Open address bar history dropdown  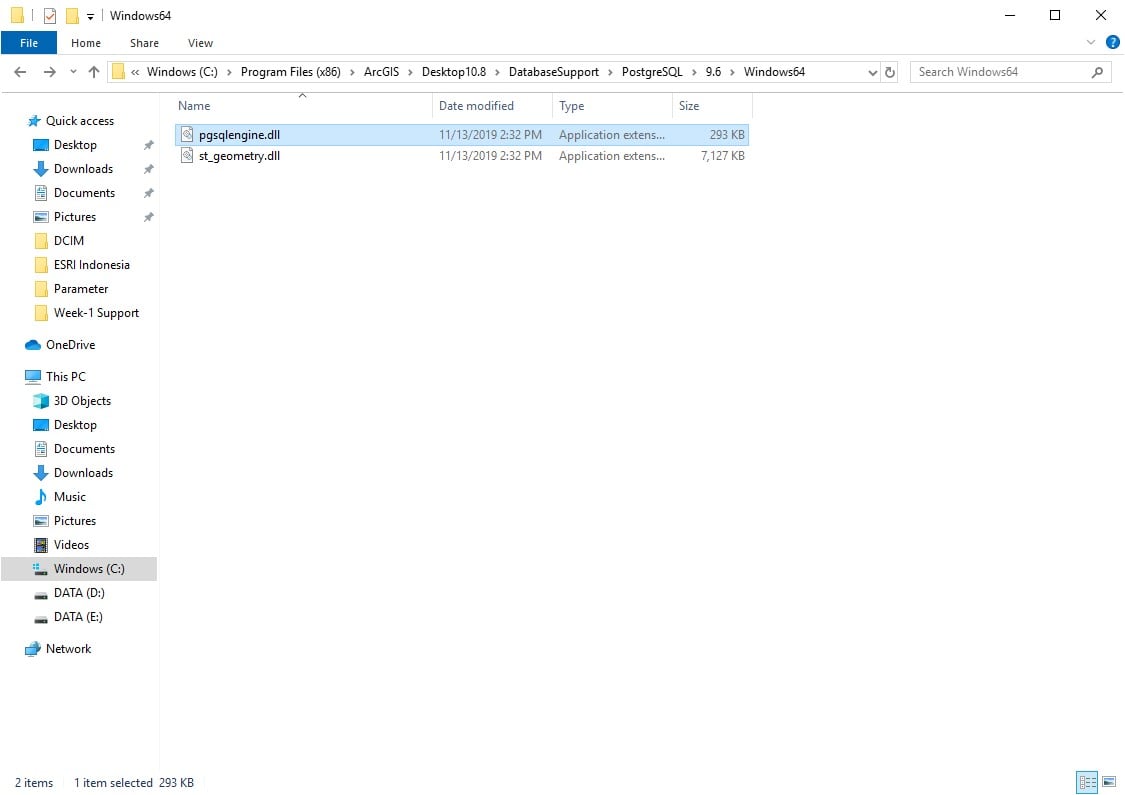[872, 72]
